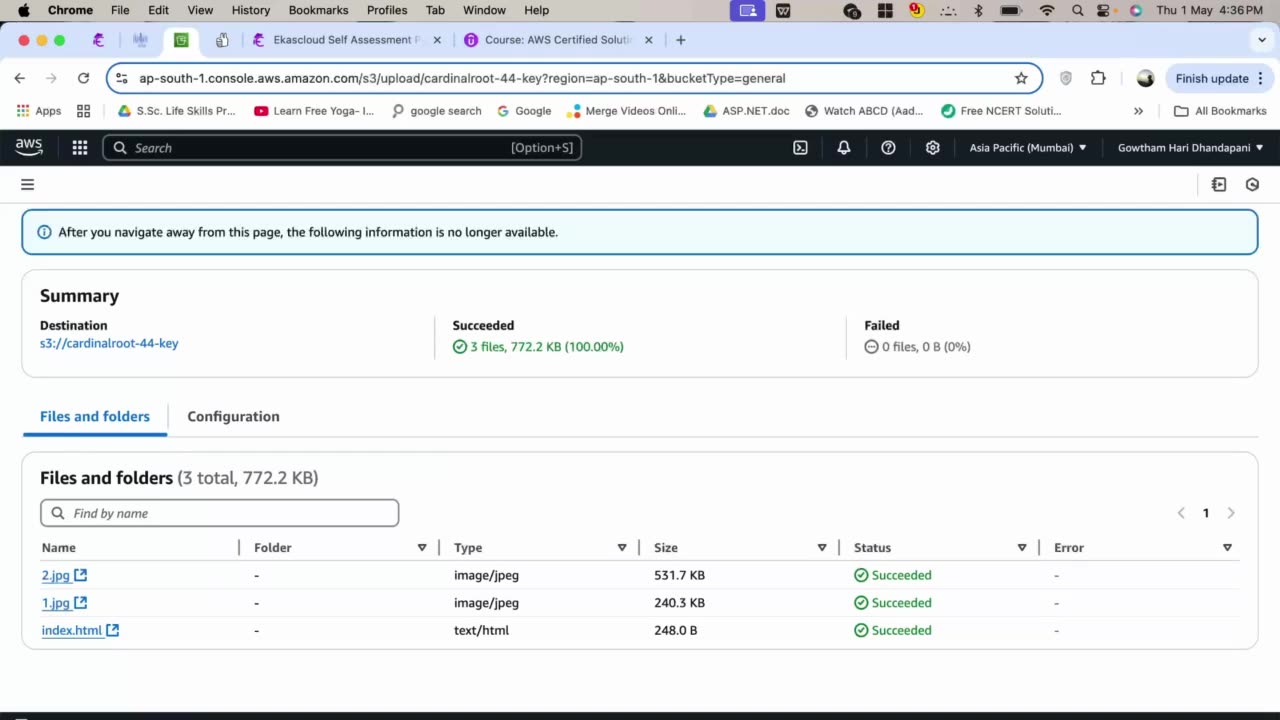1280x720 pixels.
Task: Open the Apple menu
Action: point(24,10)
